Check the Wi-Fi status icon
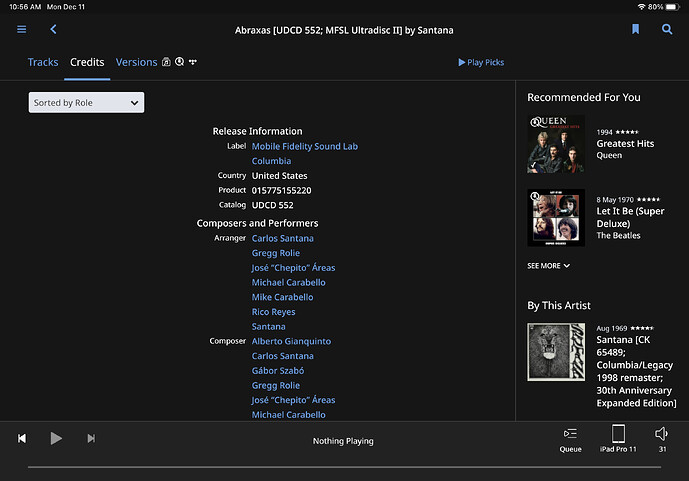The image size is (689, 481). pyautogui.click(x=642, y=7)
